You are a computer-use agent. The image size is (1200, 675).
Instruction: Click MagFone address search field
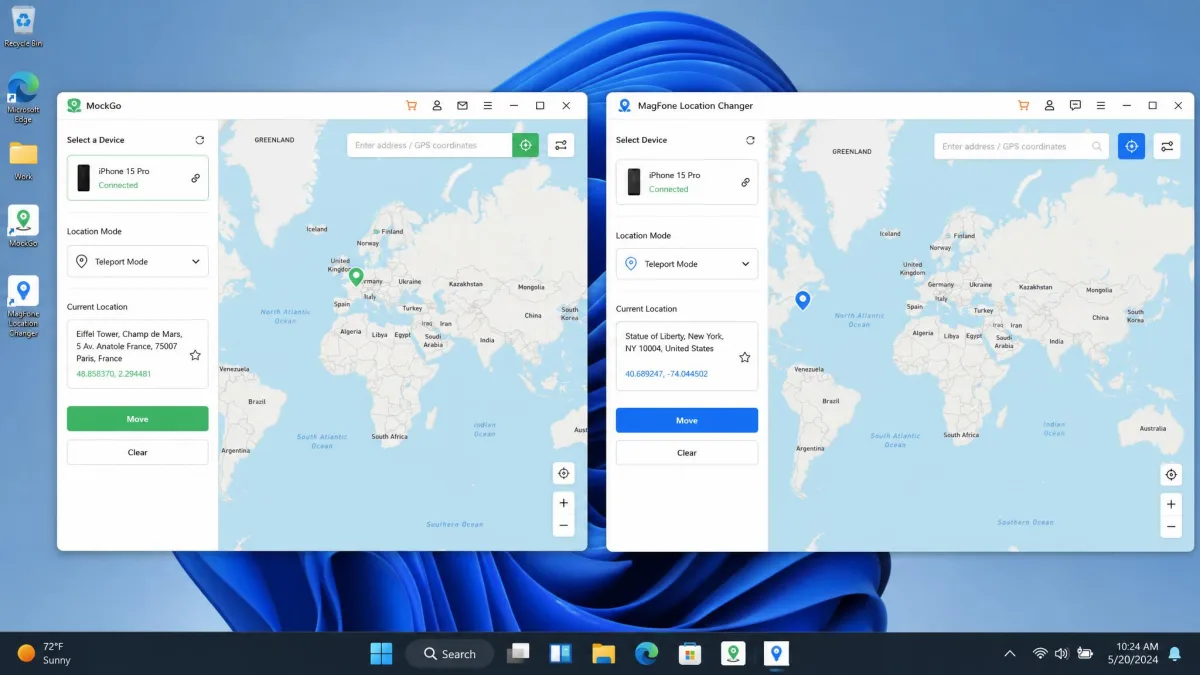pyautogui.click(x=1022, y=146)
